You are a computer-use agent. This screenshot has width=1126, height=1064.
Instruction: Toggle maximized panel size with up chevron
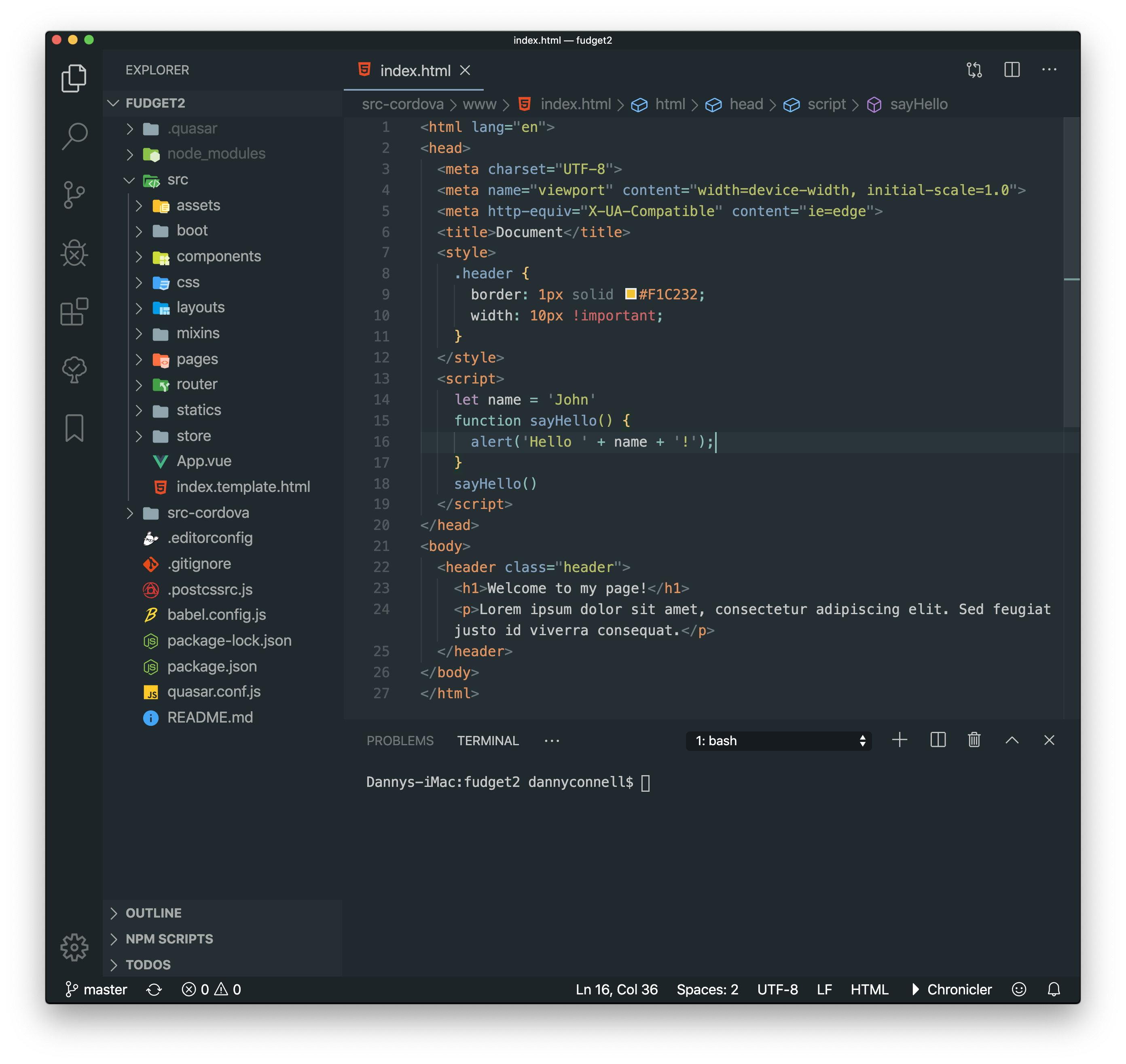pyautogui.click(x=1012, y=740)
